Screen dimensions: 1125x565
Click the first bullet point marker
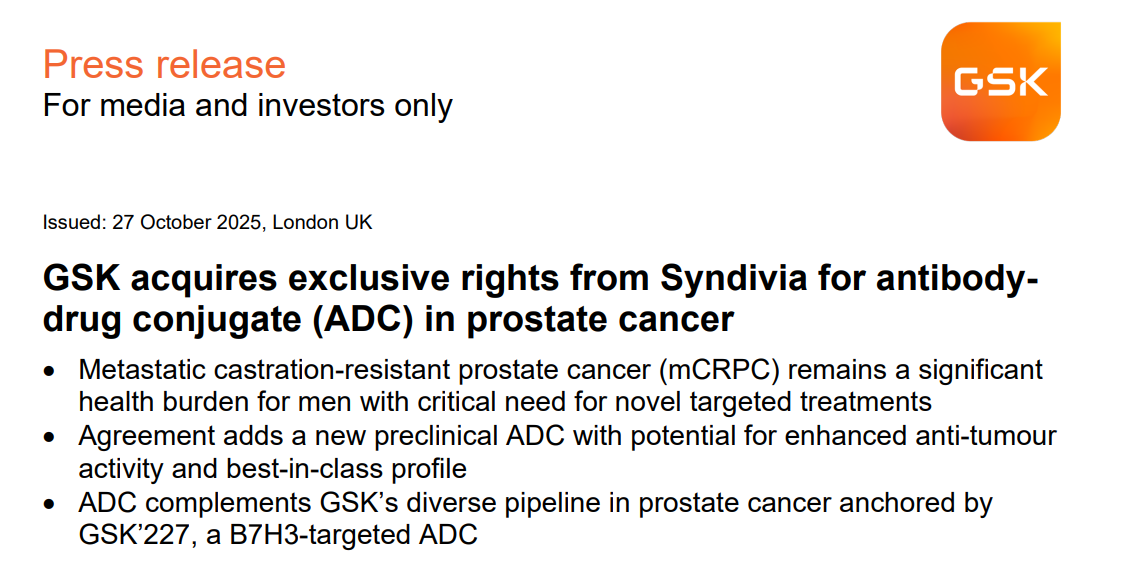point(50,372)
